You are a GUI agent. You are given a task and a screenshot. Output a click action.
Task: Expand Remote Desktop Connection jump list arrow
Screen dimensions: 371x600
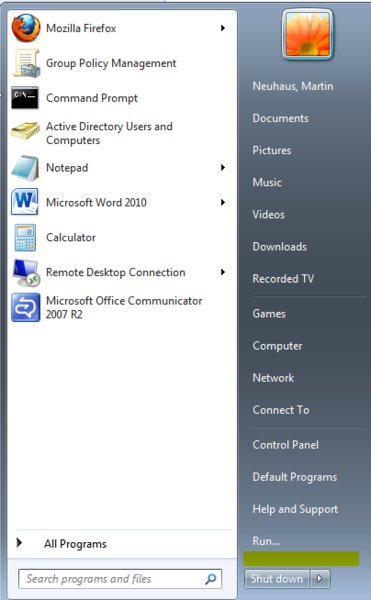tap(223, 272)
